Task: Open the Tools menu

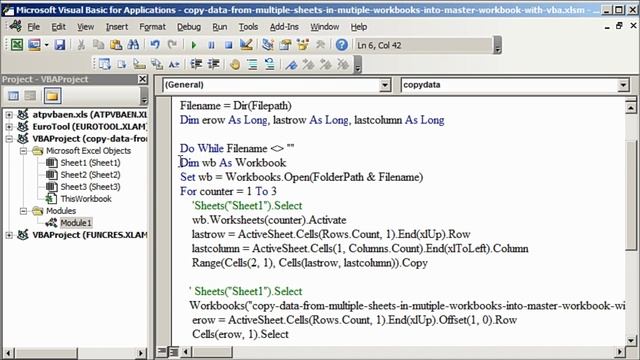Action: tap(248, 27)
